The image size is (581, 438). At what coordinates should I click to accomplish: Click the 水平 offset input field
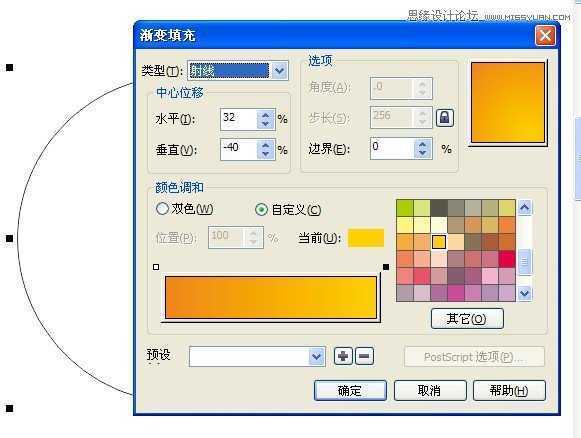pyautogui.click(x=239, y=119)
